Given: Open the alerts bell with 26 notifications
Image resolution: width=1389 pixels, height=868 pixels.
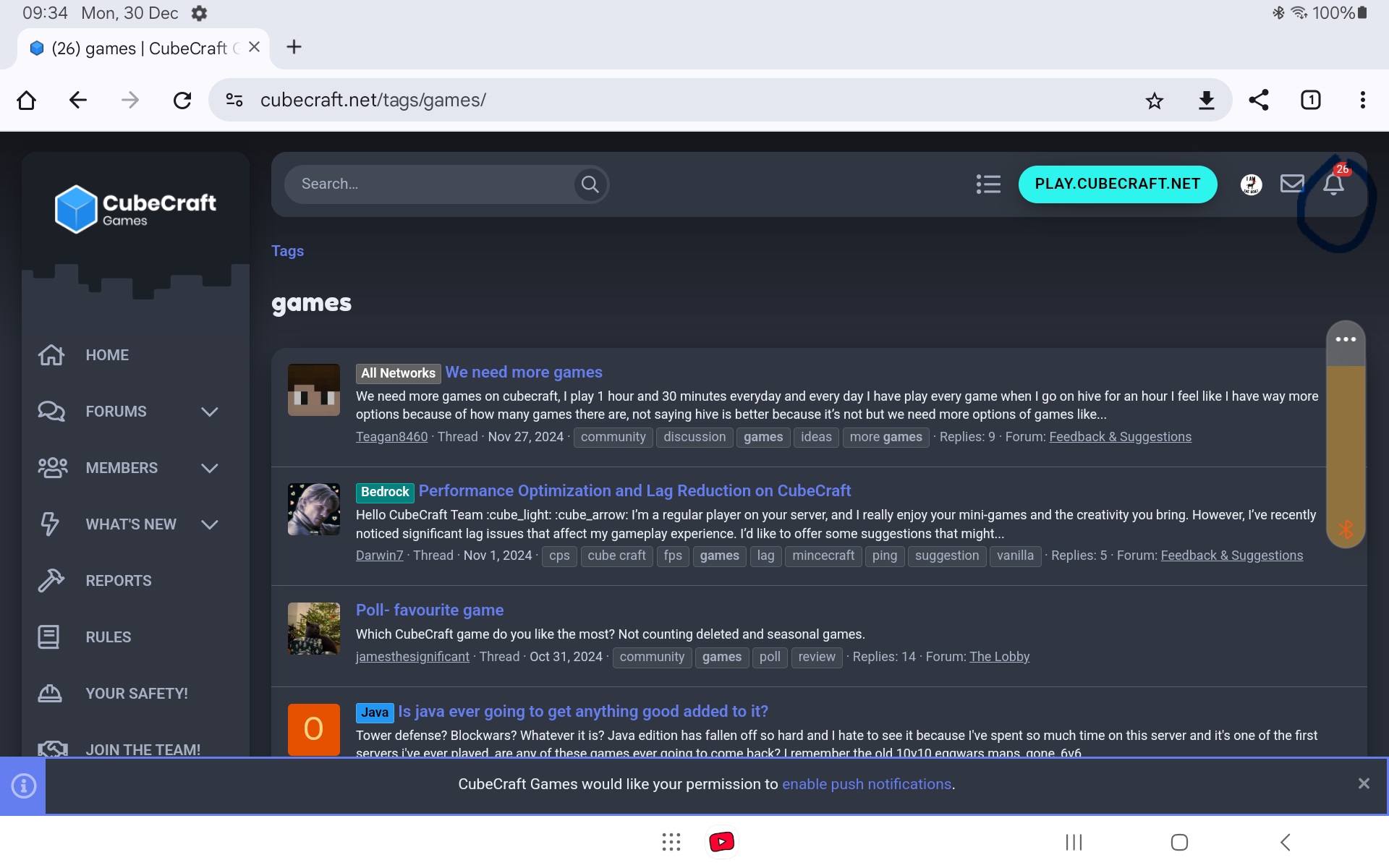Looking at the screenshot, I should pos(1334,184).
